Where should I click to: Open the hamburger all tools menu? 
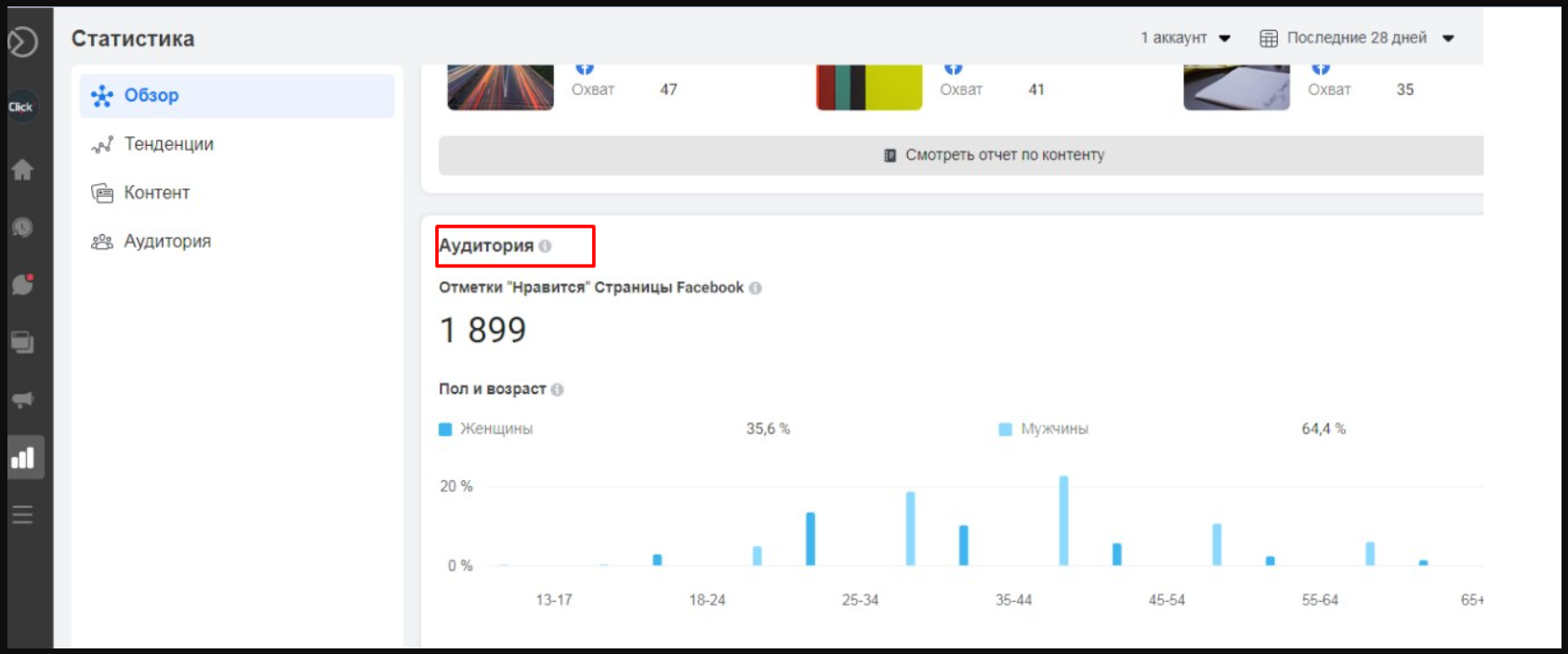click(22, 515)
